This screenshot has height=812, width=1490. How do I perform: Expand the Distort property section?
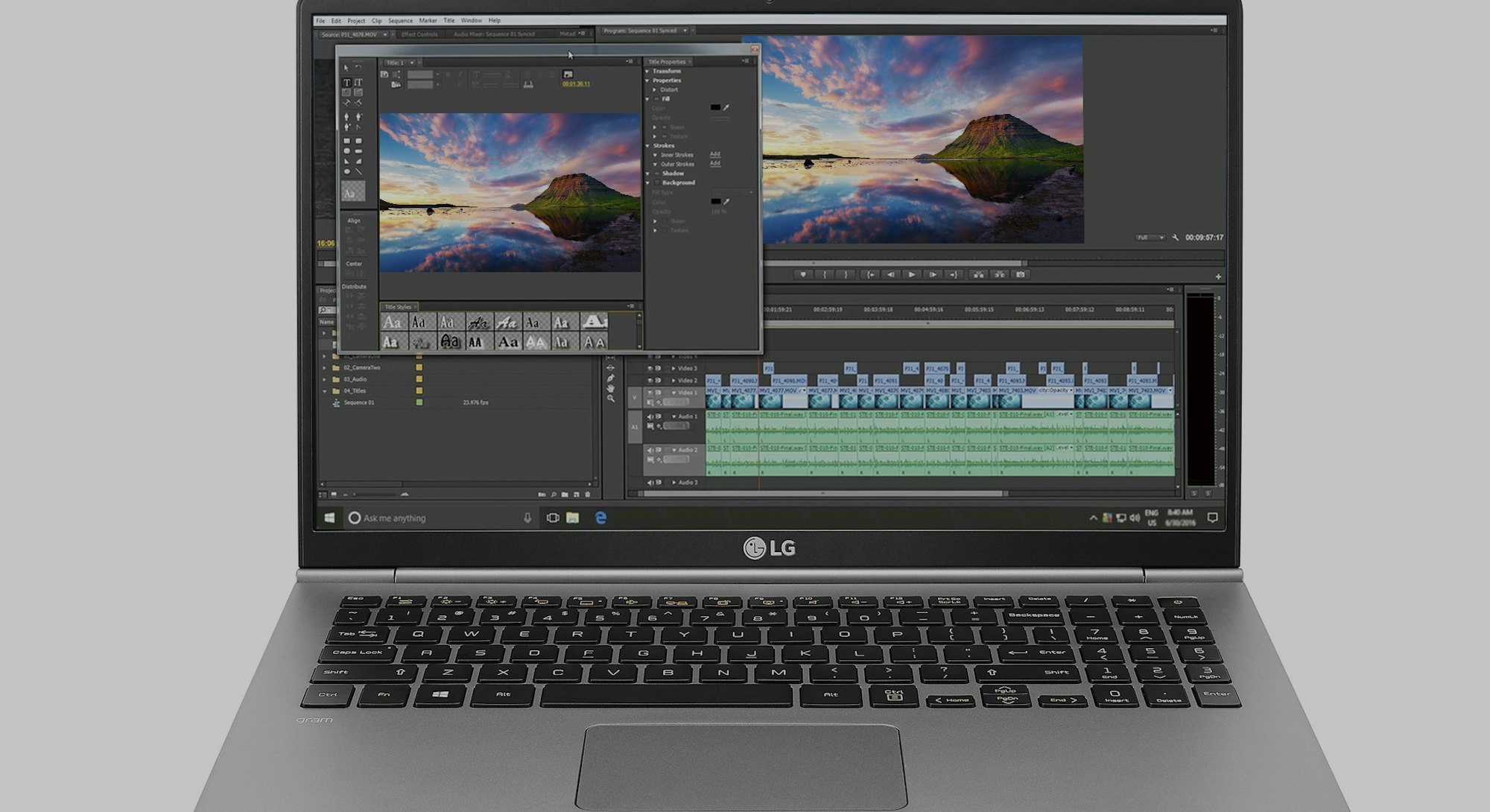[656, 89]
